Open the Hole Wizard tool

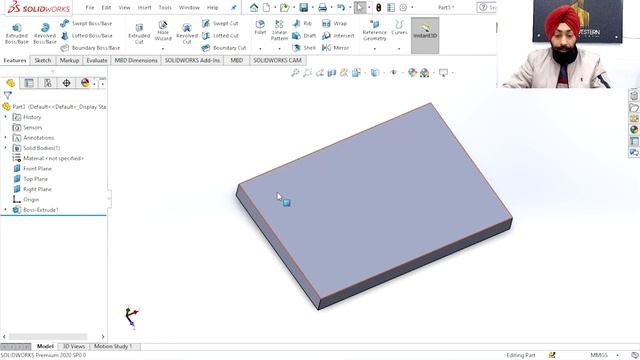[x=163, y=31]
